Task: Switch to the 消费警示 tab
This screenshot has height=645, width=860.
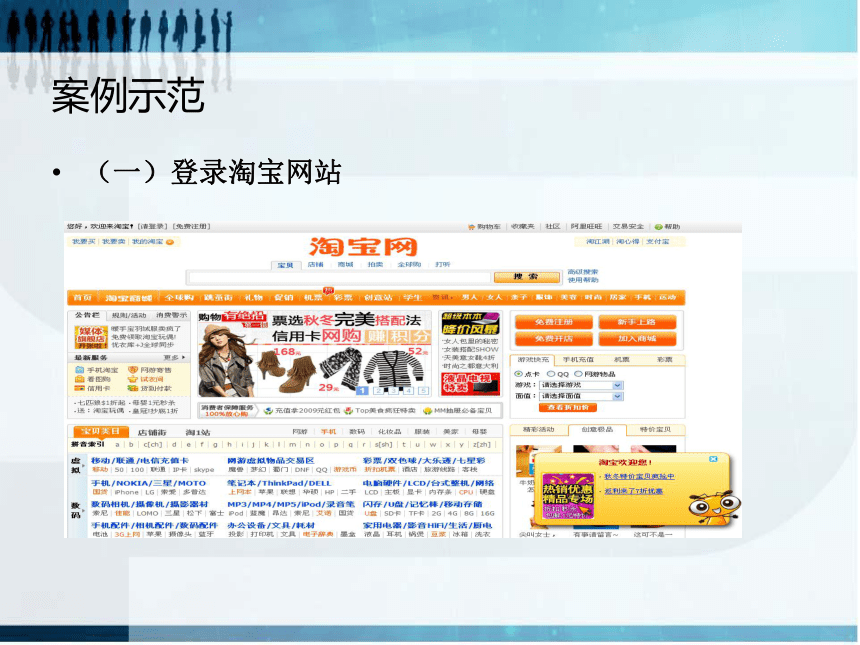Action: 172,316
